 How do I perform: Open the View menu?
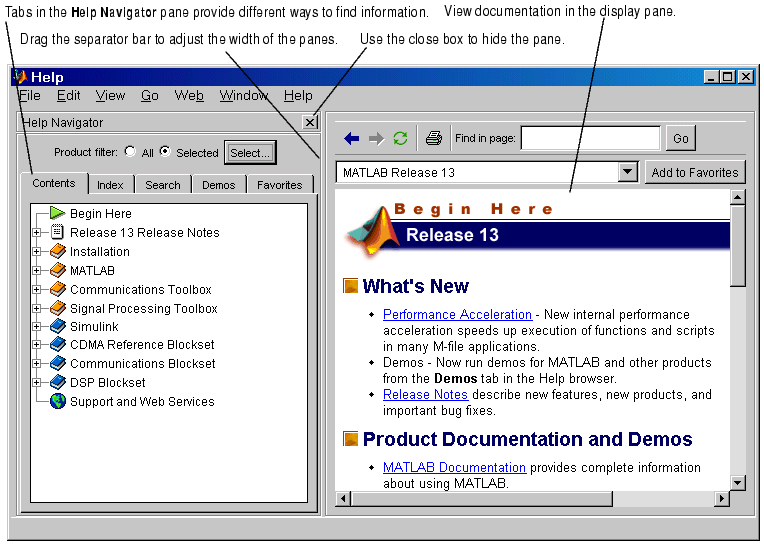click(110, 95)
